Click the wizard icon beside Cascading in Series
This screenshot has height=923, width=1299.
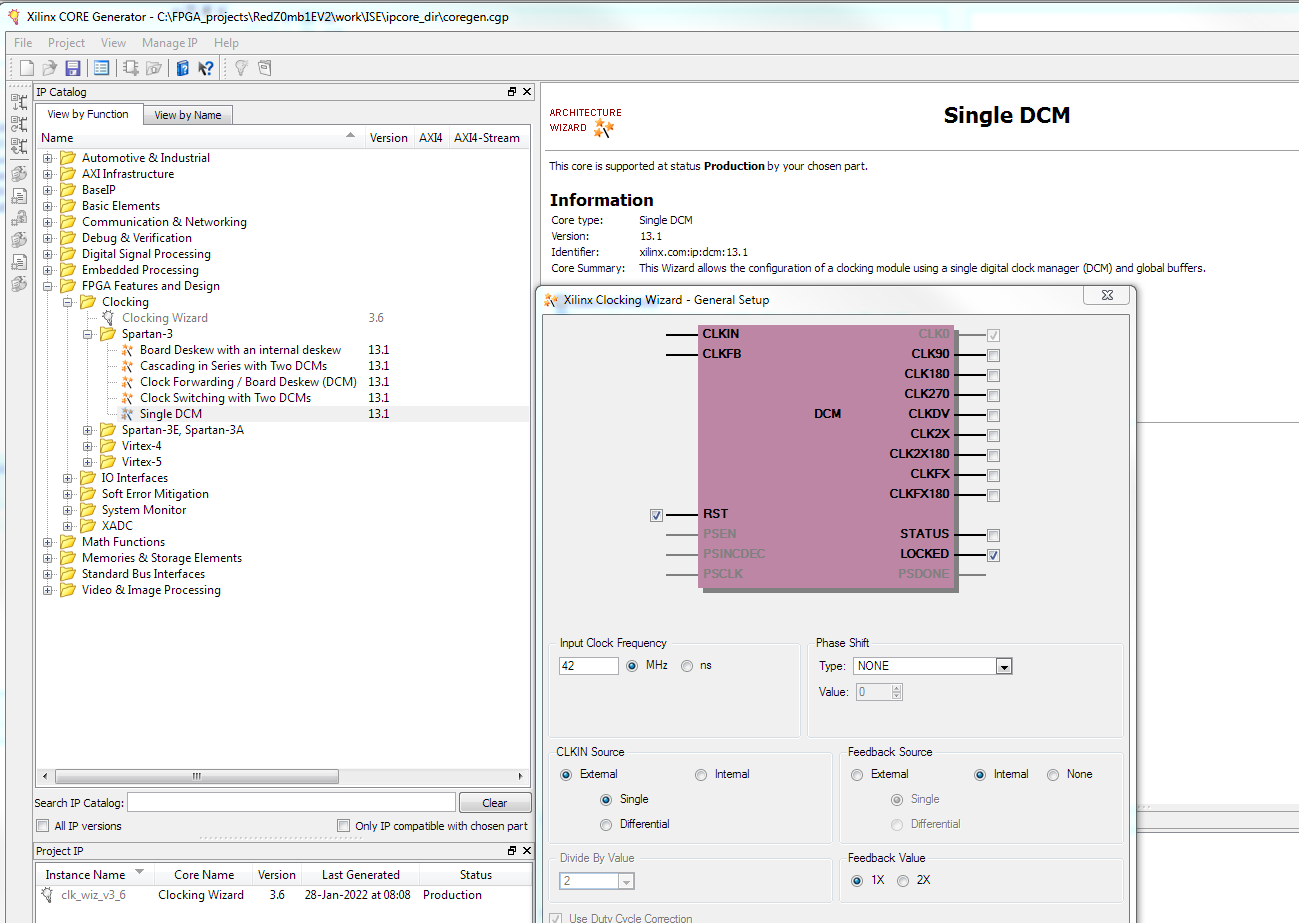tap(127, 366)
